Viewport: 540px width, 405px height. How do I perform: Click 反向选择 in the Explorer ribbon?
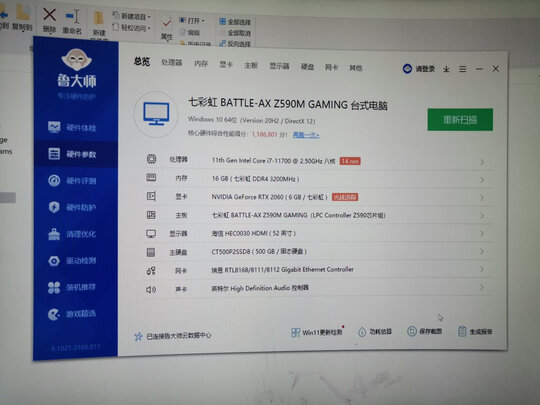click(235, 44)
